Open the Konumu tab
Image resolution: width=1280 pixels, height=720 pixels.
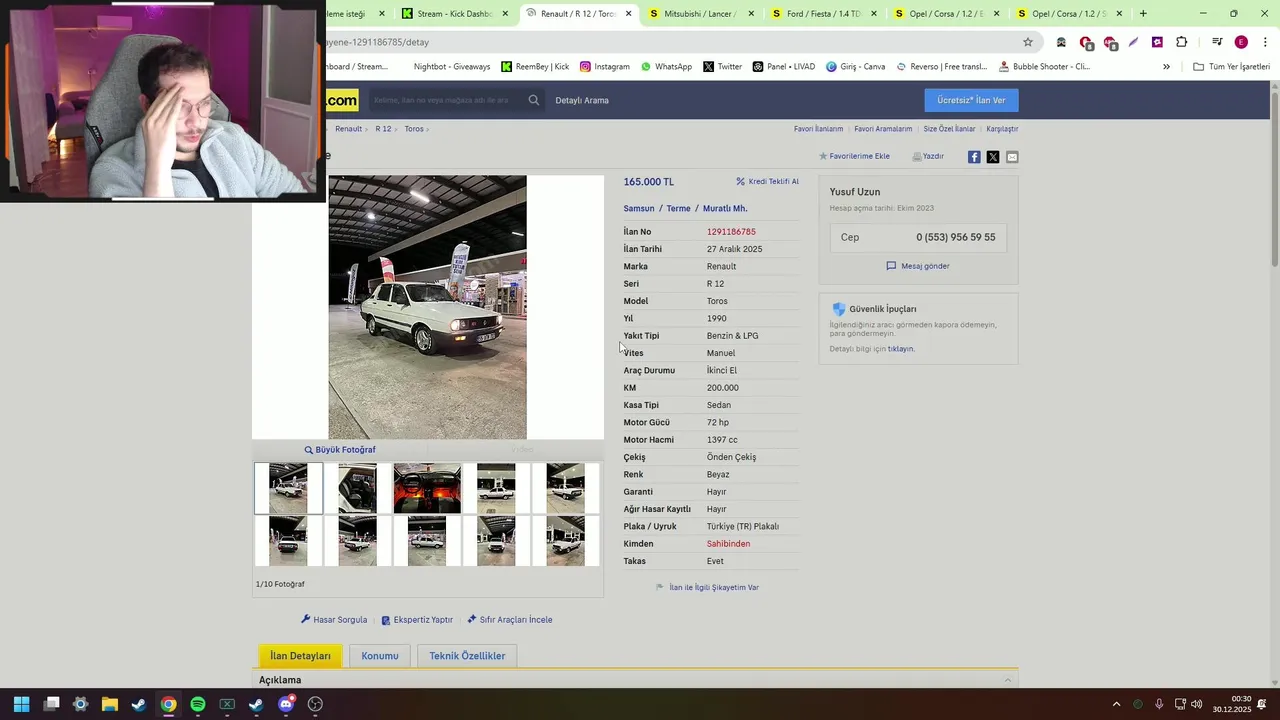[x=380, y=656]
